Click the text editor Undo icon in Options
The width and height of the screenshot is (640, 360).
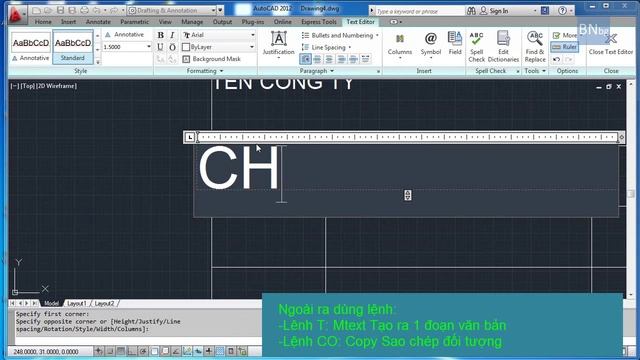point(556,60)
